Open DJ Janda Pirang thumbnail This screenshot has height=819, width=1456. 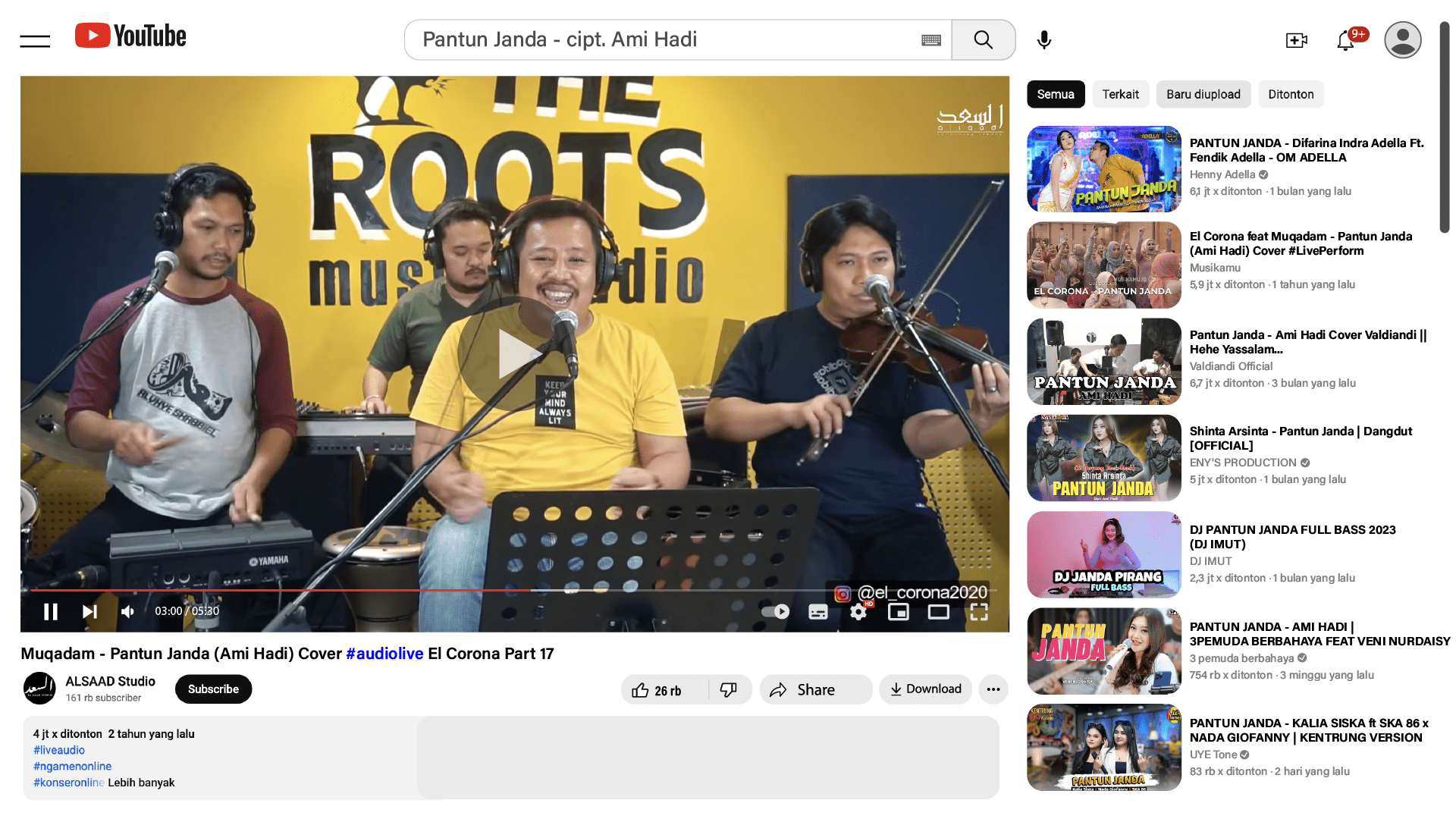(1104, 555)
